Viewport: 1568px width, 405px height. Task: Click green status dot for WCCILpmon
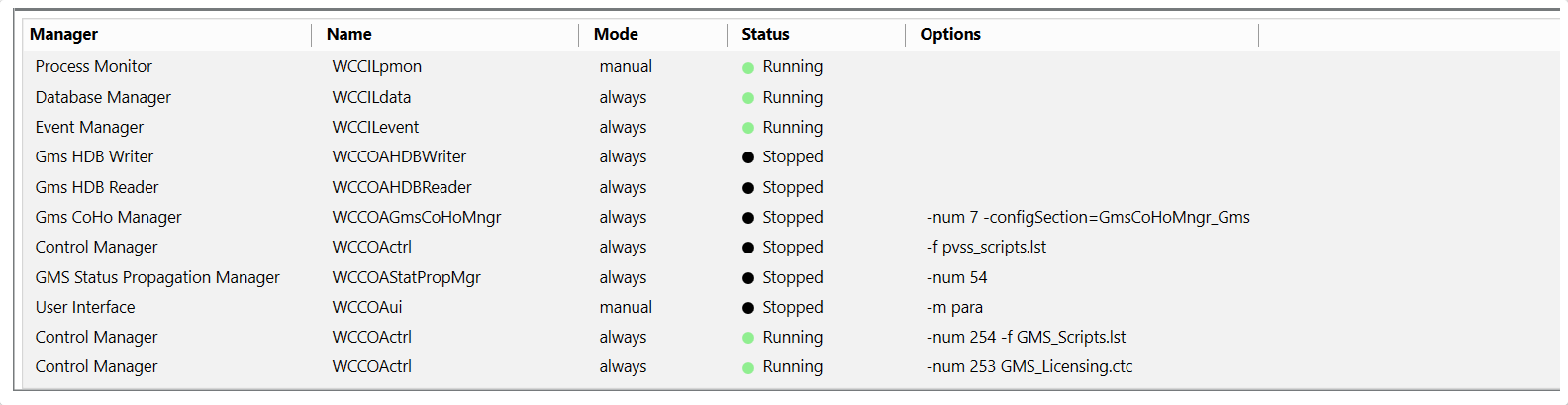tap(748, 68)
